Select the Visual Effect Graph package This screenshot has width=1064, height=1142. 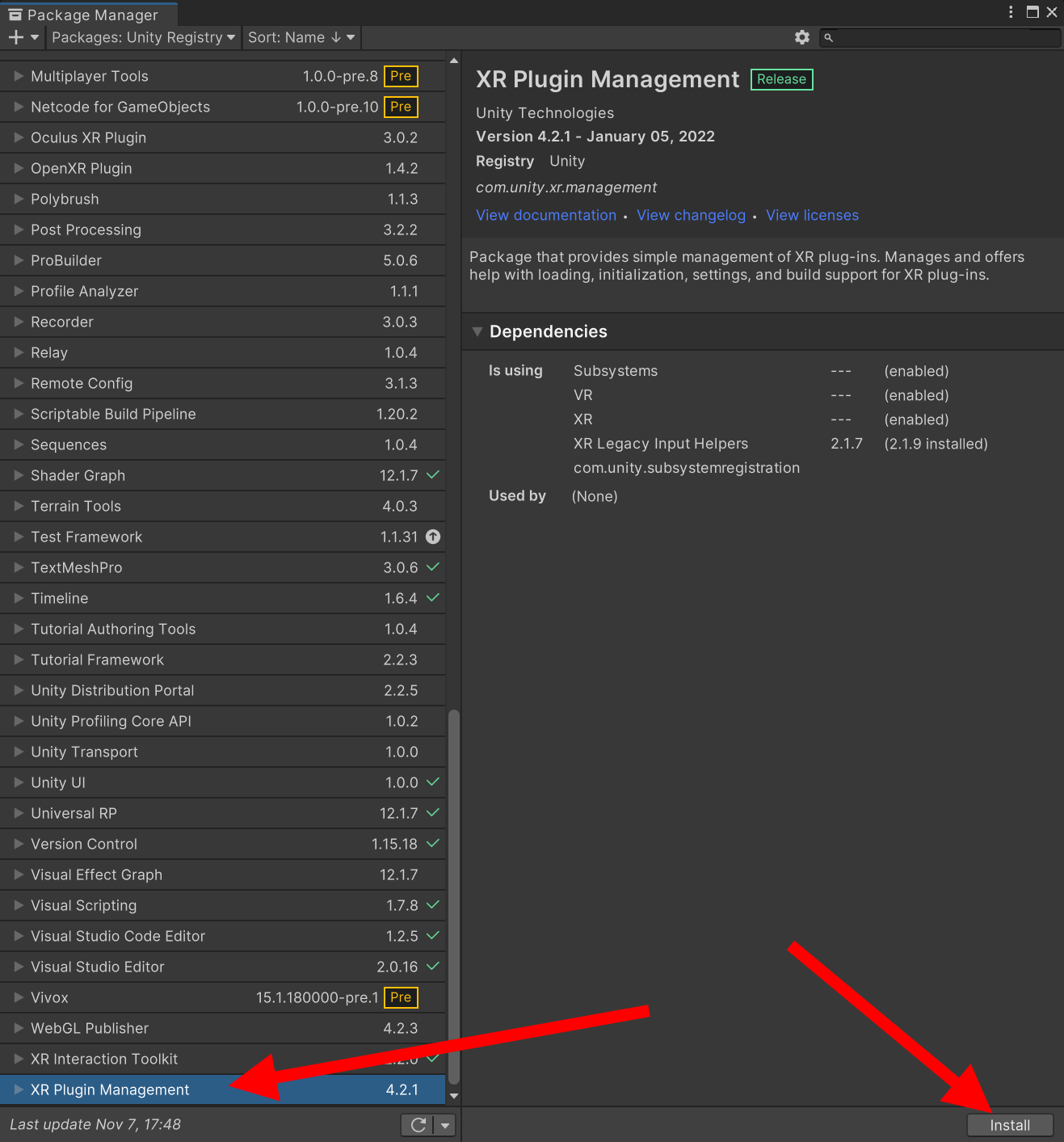[x=222, y=874]
